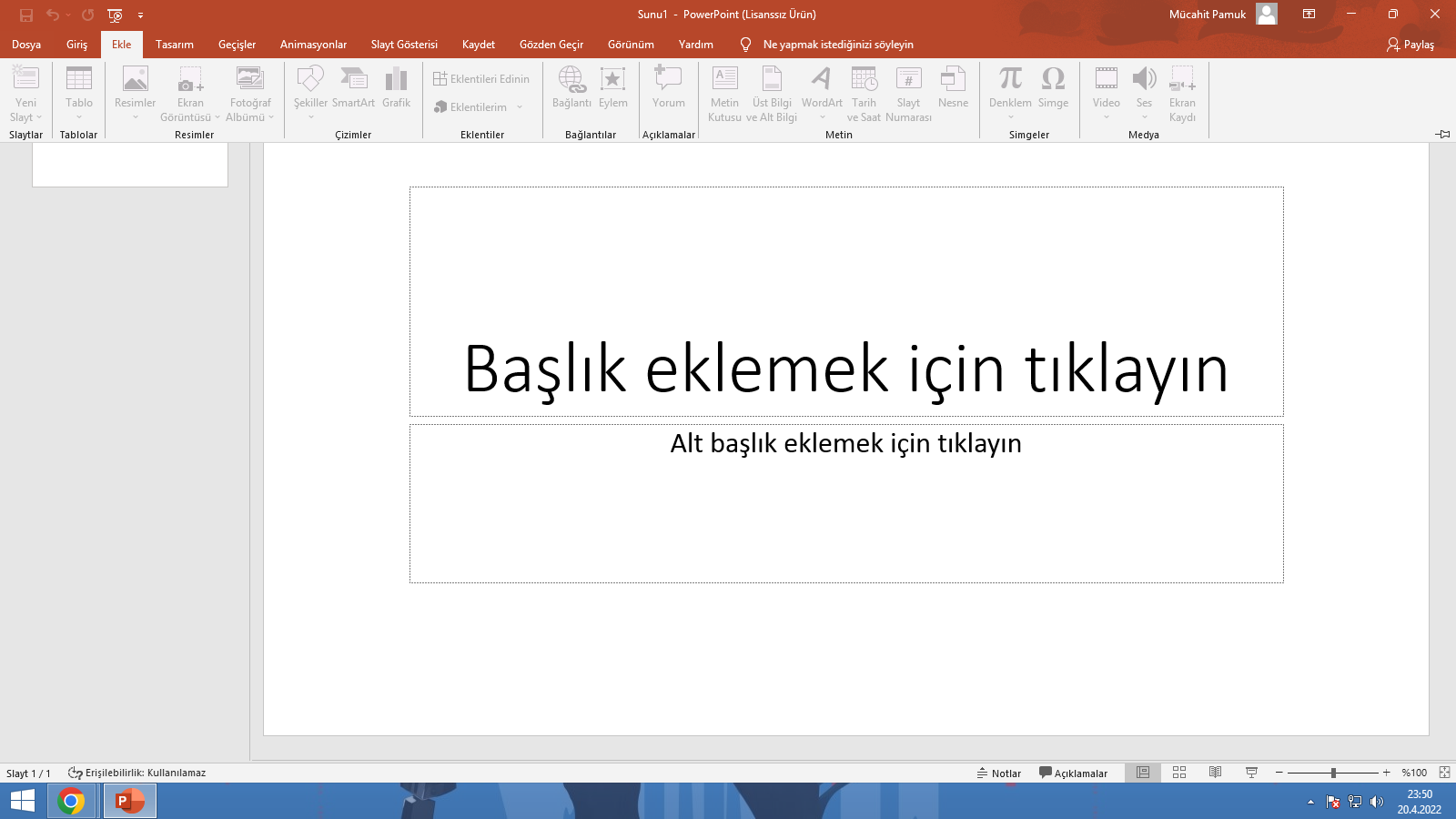Add a comment with Yorum
This screenshot has width=1456, height=819.
pos(668,80)
